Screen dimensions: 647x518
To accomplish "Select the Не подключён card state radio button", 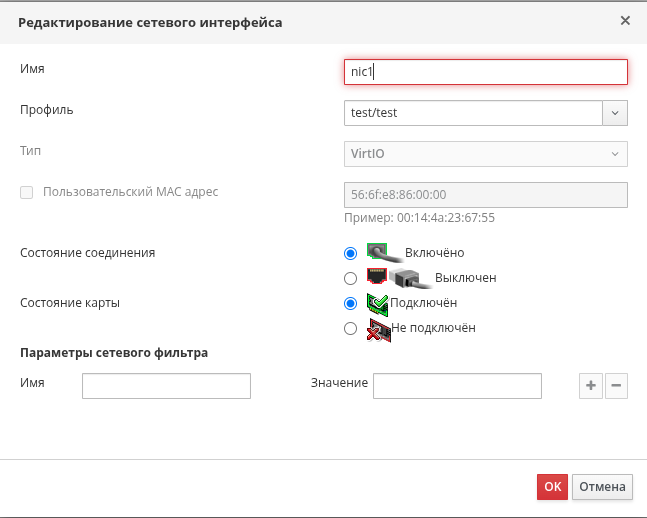I will click(350, 329).
